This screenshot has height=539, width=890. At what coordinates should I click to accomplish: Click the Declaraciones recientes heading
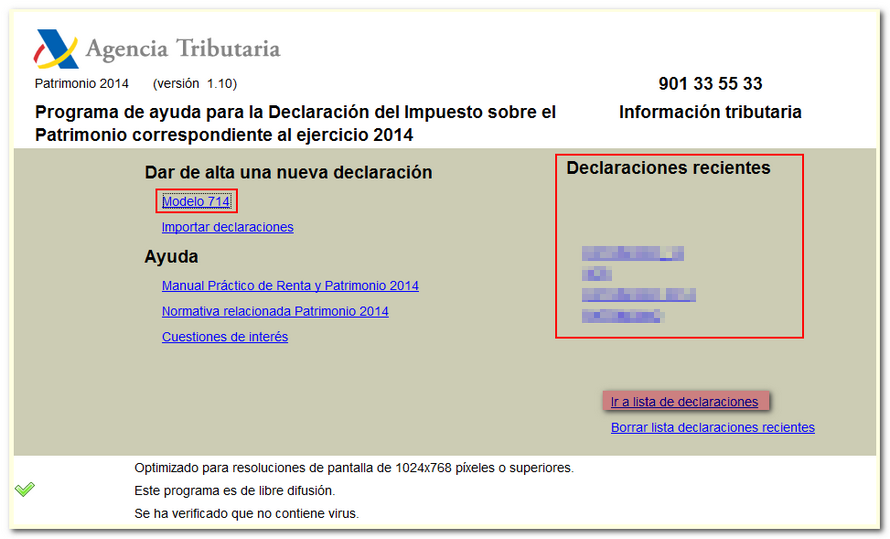[668, 168]
